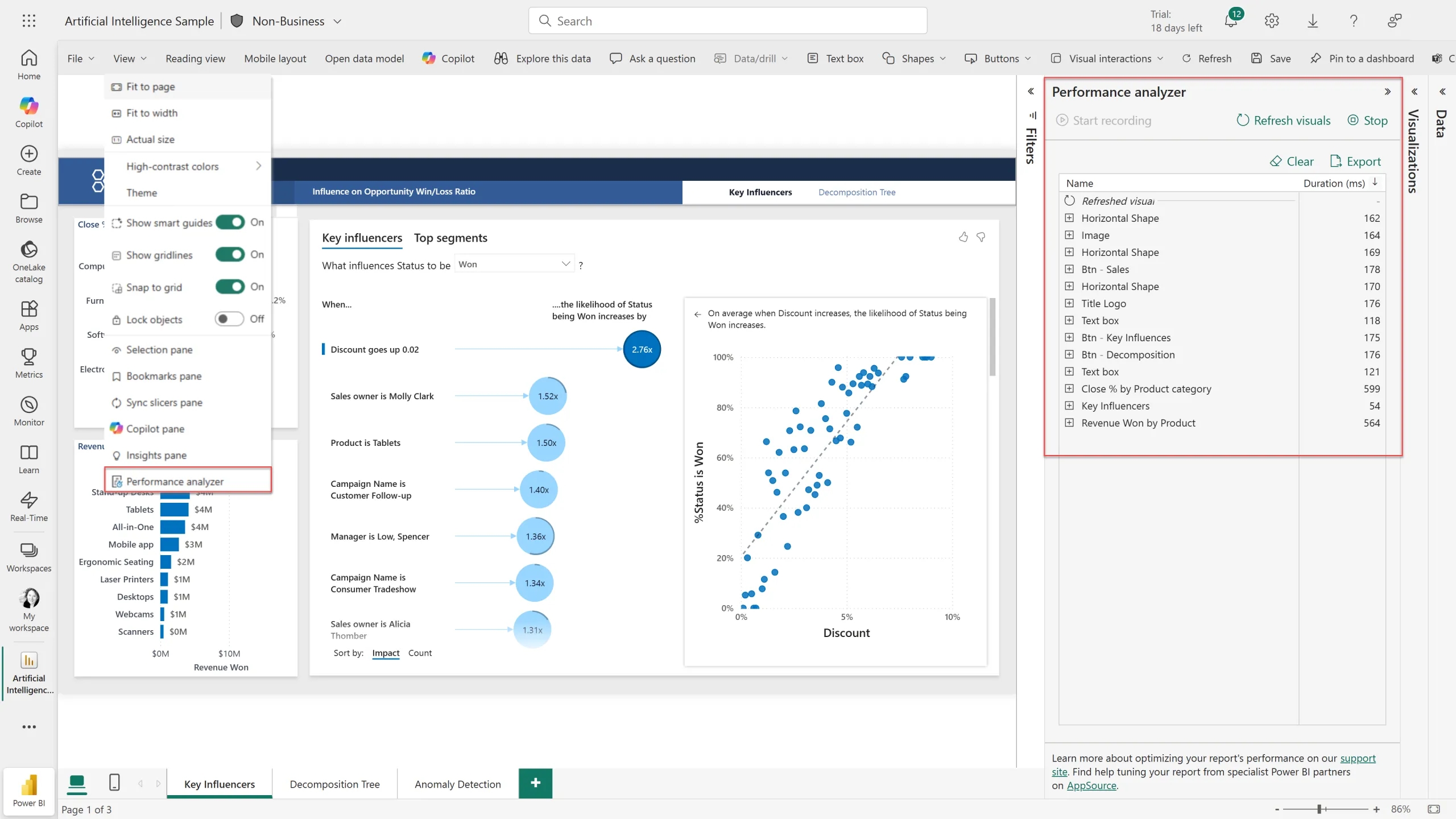Click inside the Search box
This screenshot has width=1456, height=819.
tap(728, 21)
